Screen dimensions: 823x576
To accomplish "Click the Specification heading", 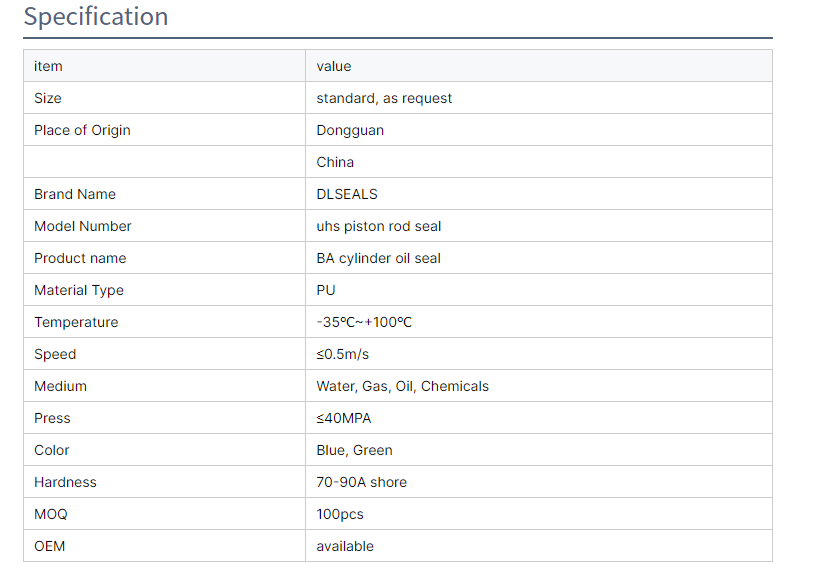I will (96, 17).
